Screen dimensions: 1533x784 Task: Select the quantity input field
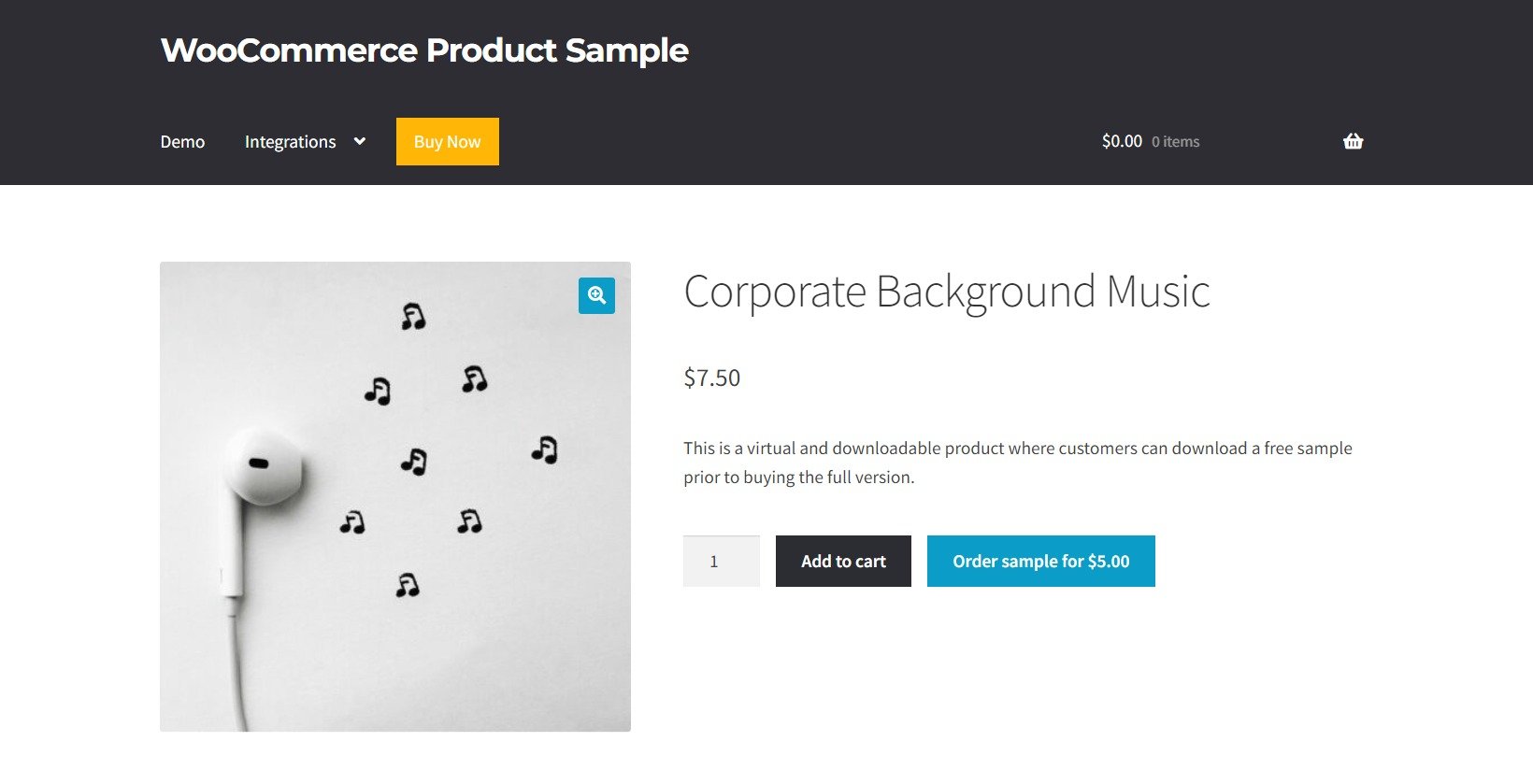point(721,561)
